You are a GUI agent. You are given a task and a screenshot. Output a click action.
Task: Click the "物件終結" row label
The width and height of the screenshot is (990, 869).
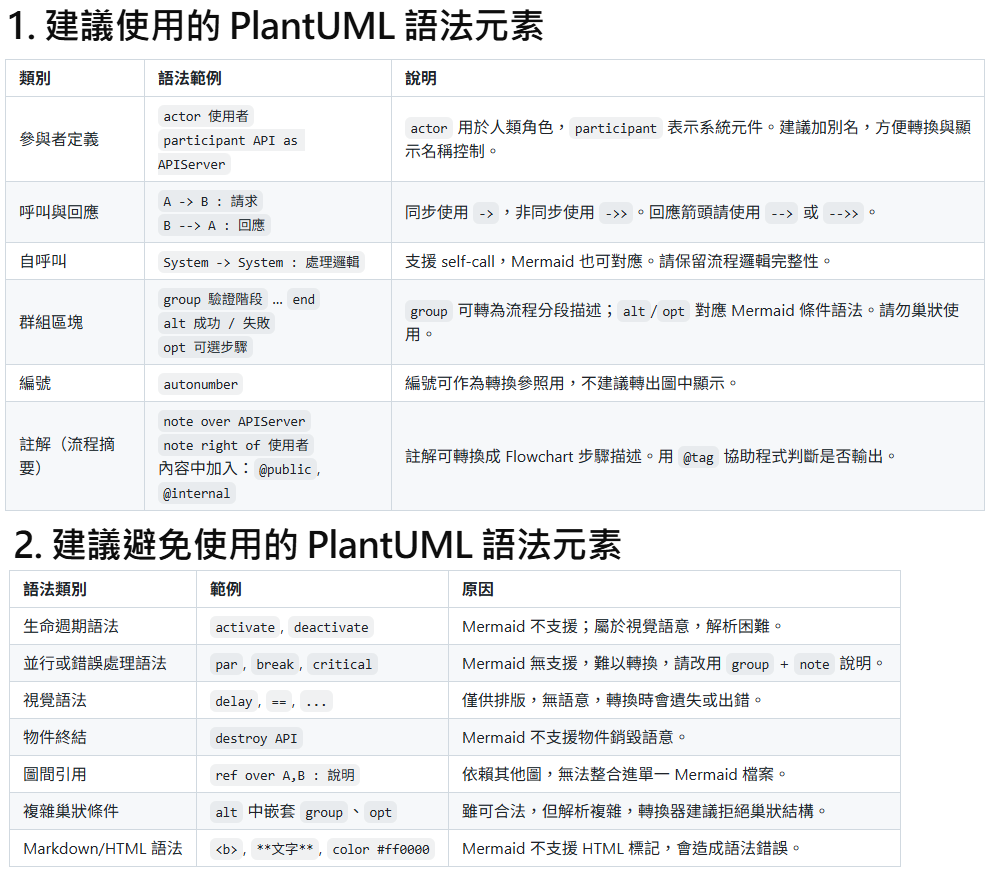pyautogui.click(x=55, y=737)
